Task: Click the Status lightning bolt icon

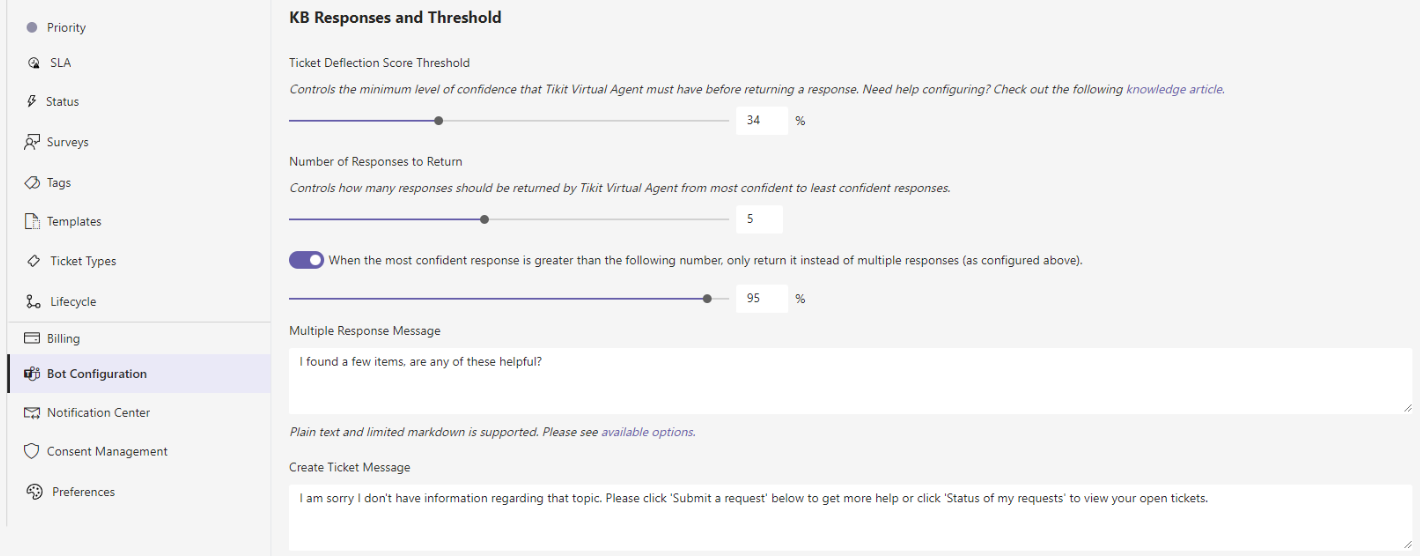Action: click(x=32, y=102)
